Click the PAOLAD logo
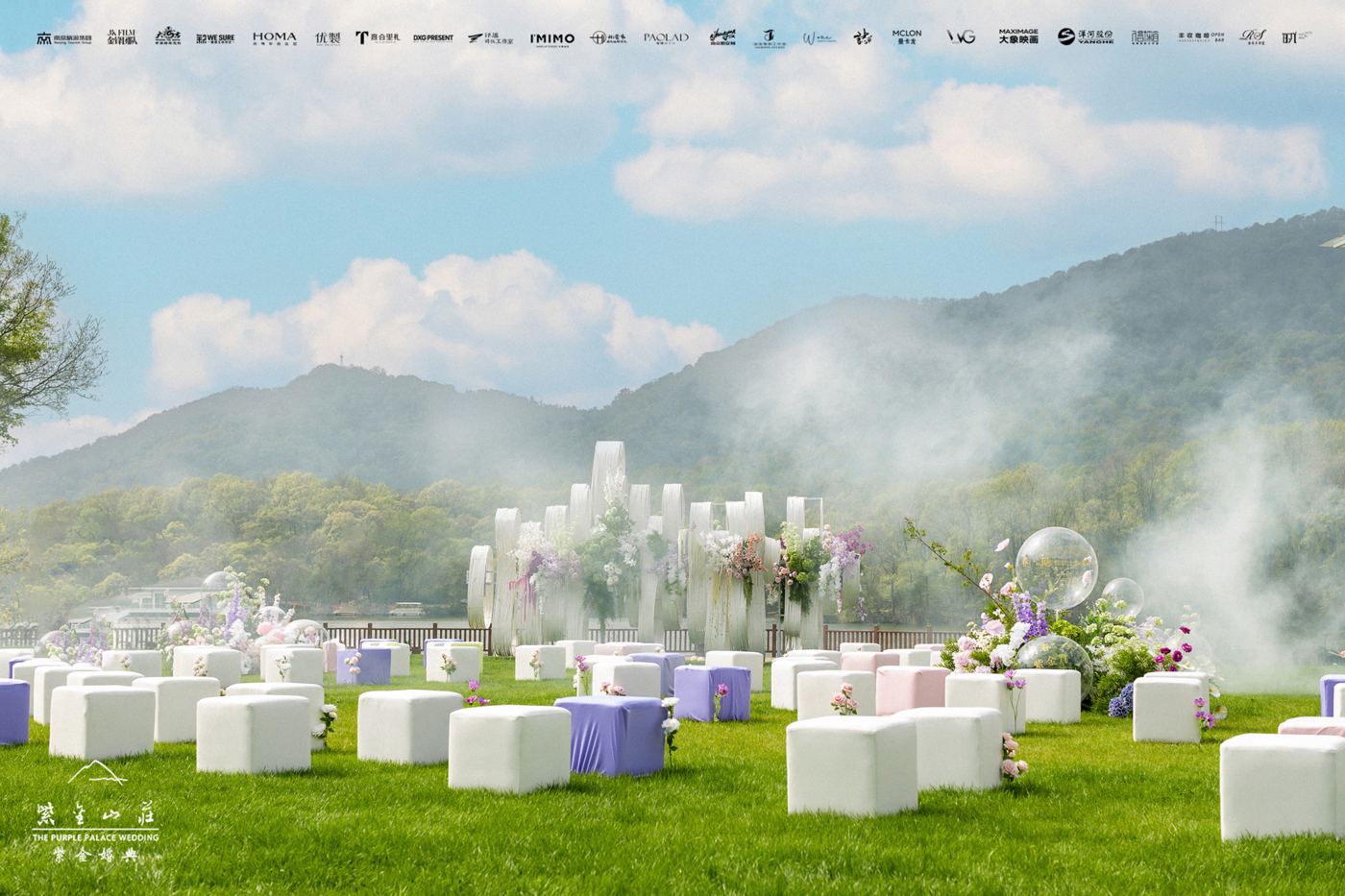1345x896 pixels. [666, 38]
